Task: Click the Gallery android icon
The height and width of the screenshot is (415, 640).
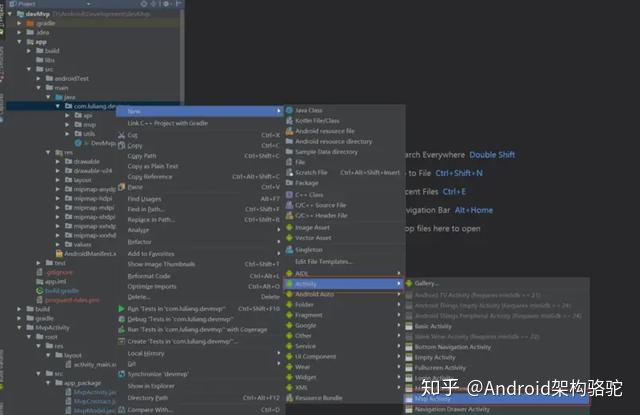Action: click(x=409, y=283)
